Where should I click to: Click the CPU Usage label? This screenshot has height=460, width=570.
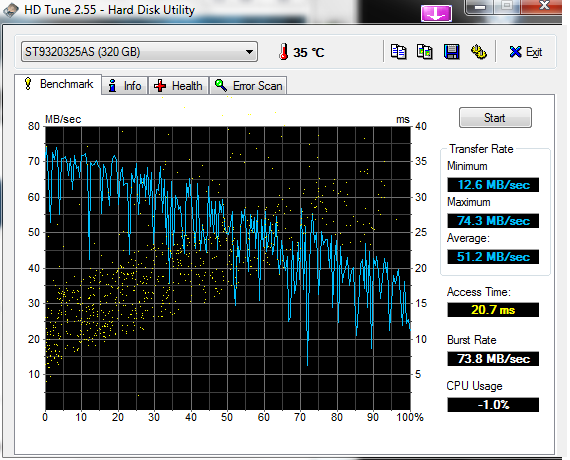pyautogui.click(x=474, y=386)
